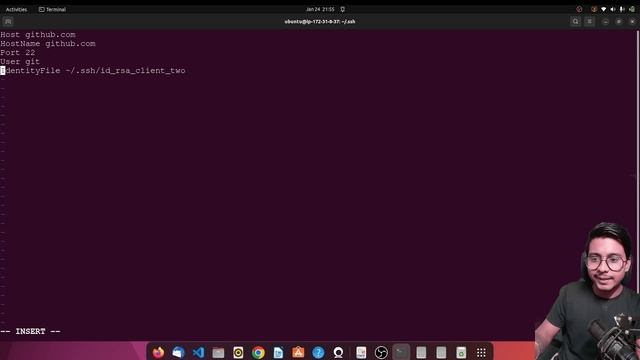Launch Firefox from the dock
Viewport: 640px width, 360px height.
[x=158, y=352]
